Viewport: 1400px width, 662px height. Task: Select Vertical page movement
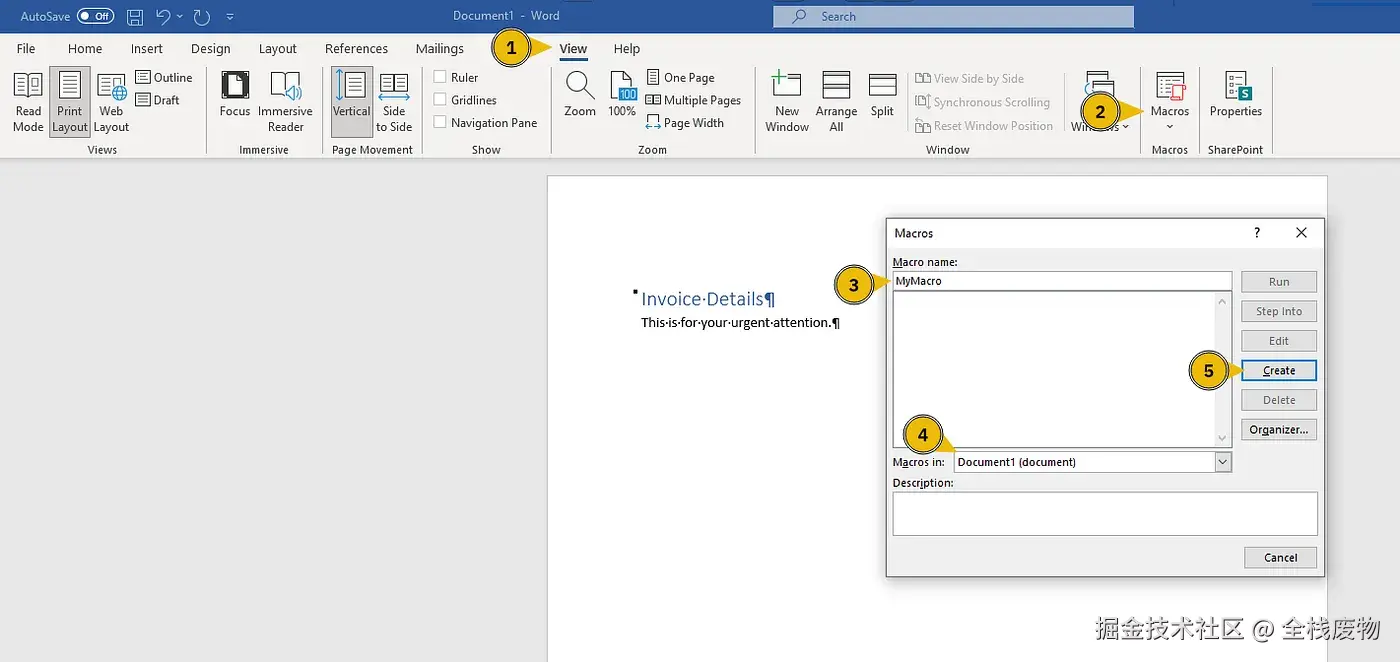pos(352,101)
